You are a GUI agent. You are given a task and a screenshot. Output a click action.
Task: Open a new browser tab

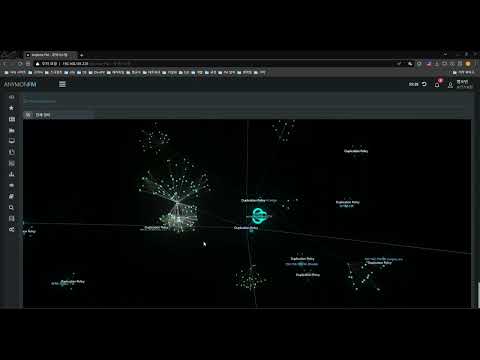pyautogui.click(x=81, y=55)
